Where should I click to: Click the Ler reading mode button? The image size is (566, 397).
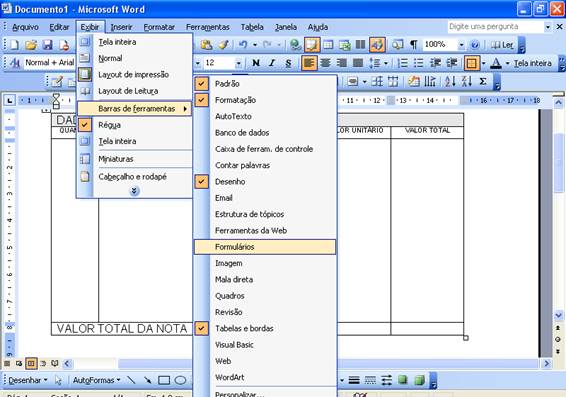pos(502,45)
